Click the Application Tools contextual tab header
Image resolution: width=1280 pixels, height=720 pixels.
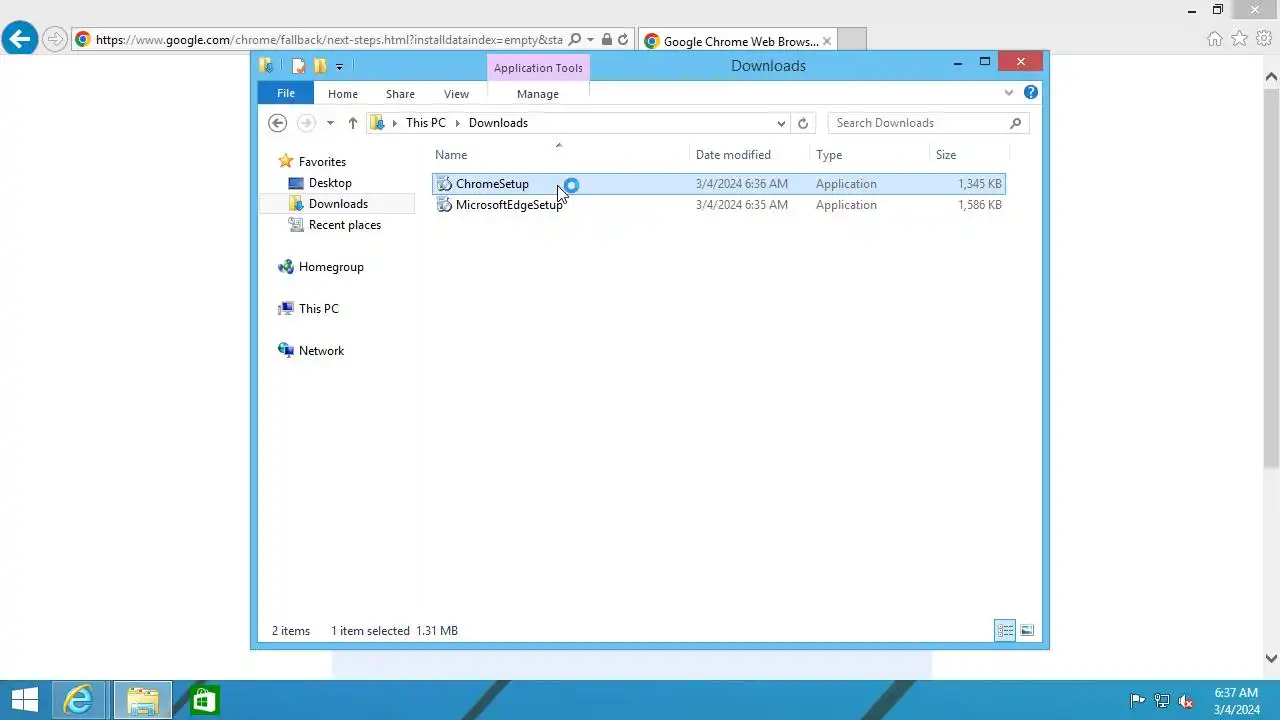click(538, 68)
